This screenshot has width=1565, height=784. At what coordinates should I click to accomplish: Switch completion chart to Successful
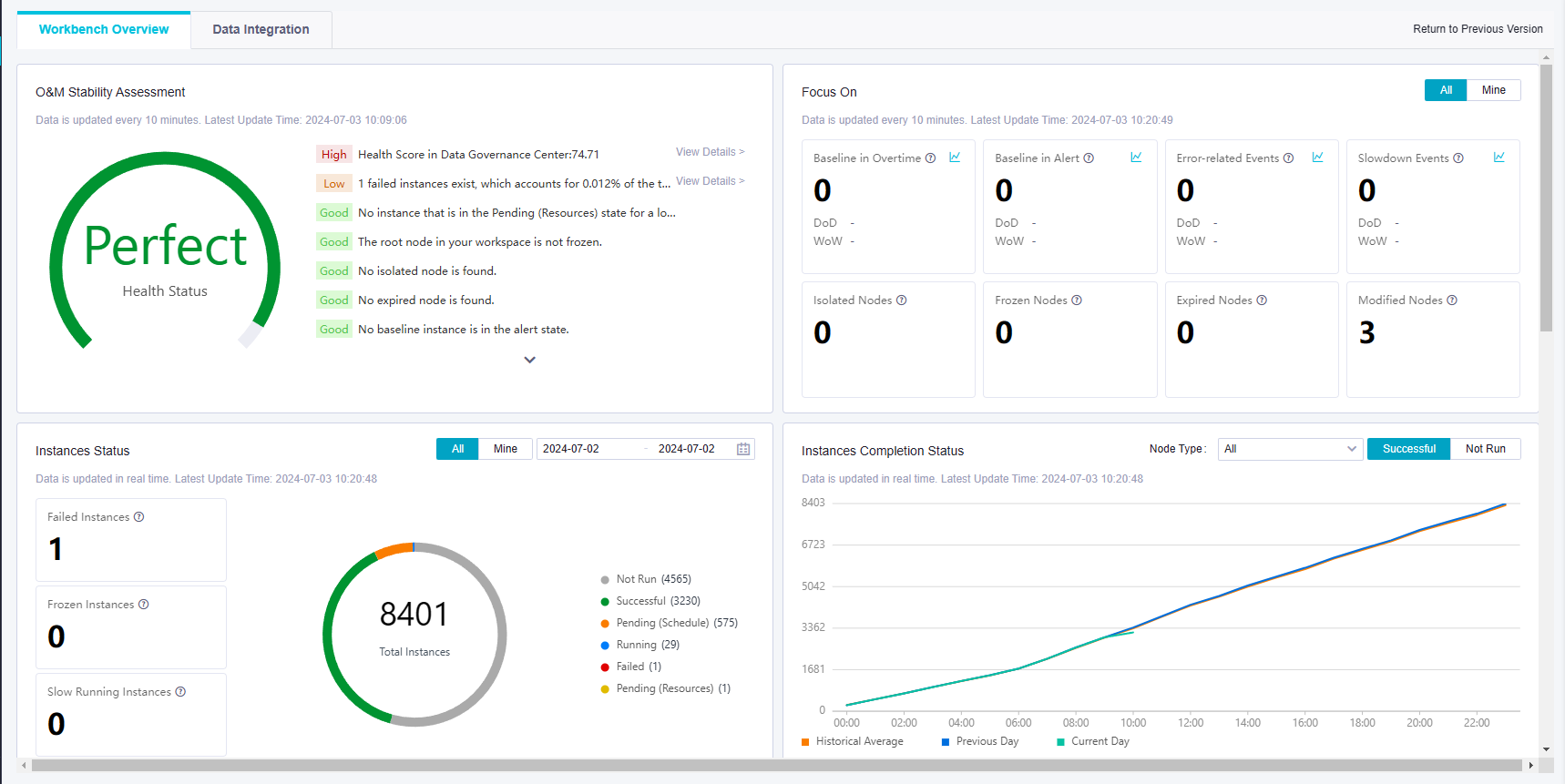pyautogui.click(x=1409, y=449)
